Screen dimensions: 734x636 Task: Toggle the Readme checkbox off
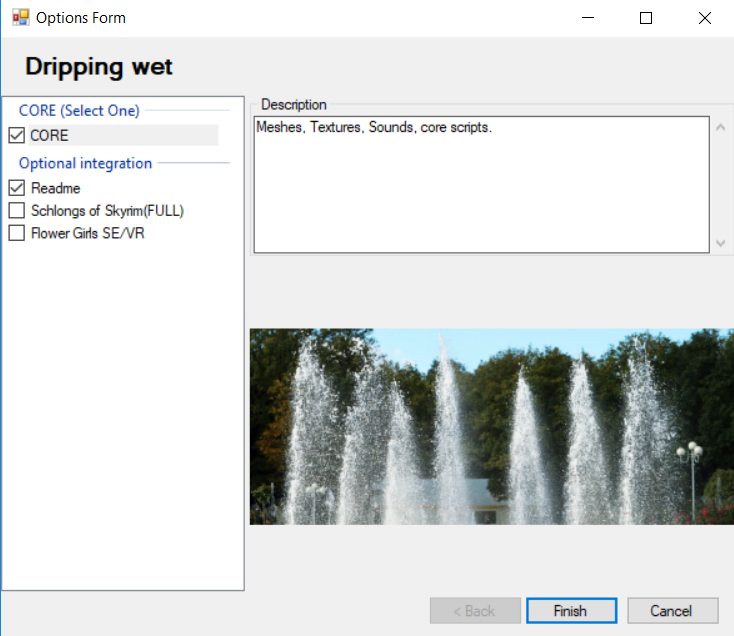point(16,188)
